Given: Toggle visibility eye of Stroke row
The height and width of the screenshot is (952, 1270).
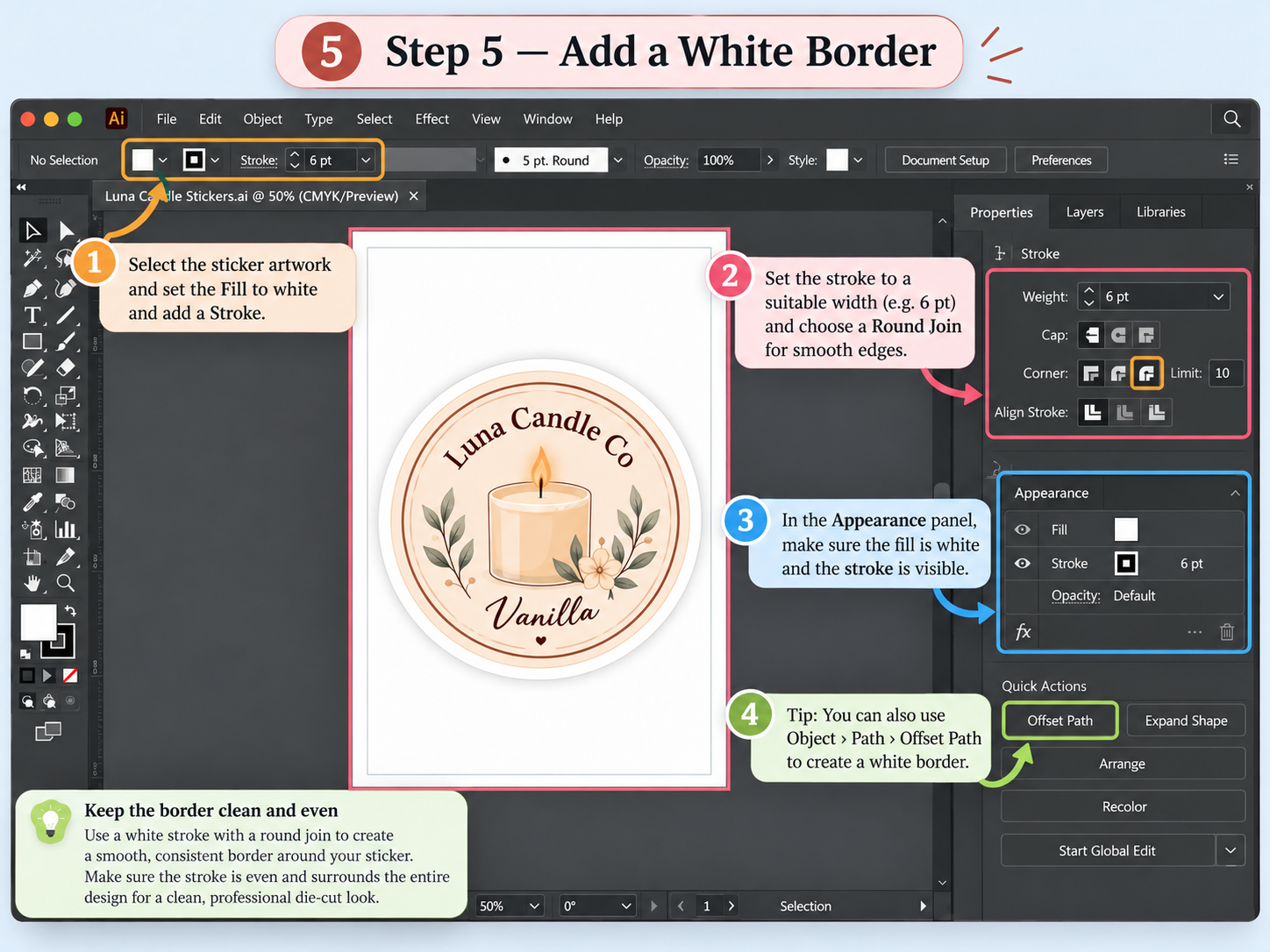Looking at the screenshot, I should point(1023,563).
